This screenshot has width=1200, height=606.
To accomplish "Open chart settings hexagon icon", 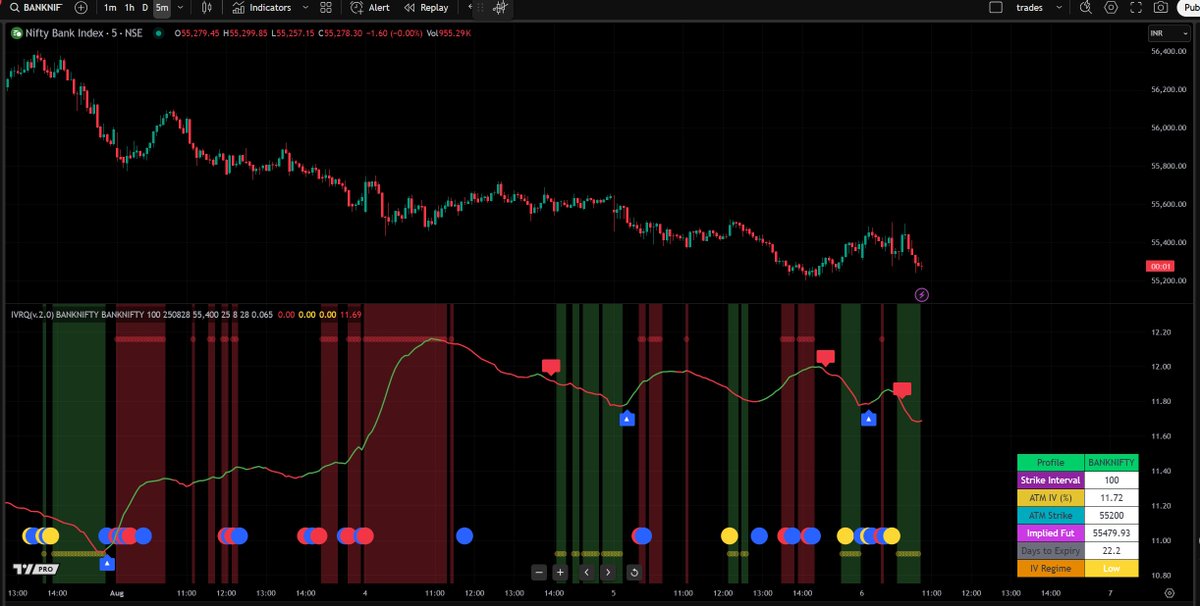I will pyautogui.click(x=1111, y=7).
